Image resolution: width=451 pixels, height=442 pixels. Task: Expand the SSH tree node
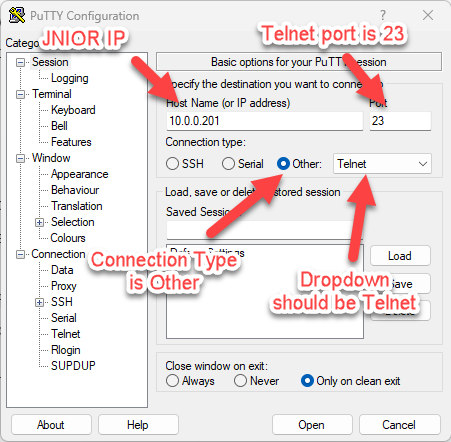click(39, 302)
